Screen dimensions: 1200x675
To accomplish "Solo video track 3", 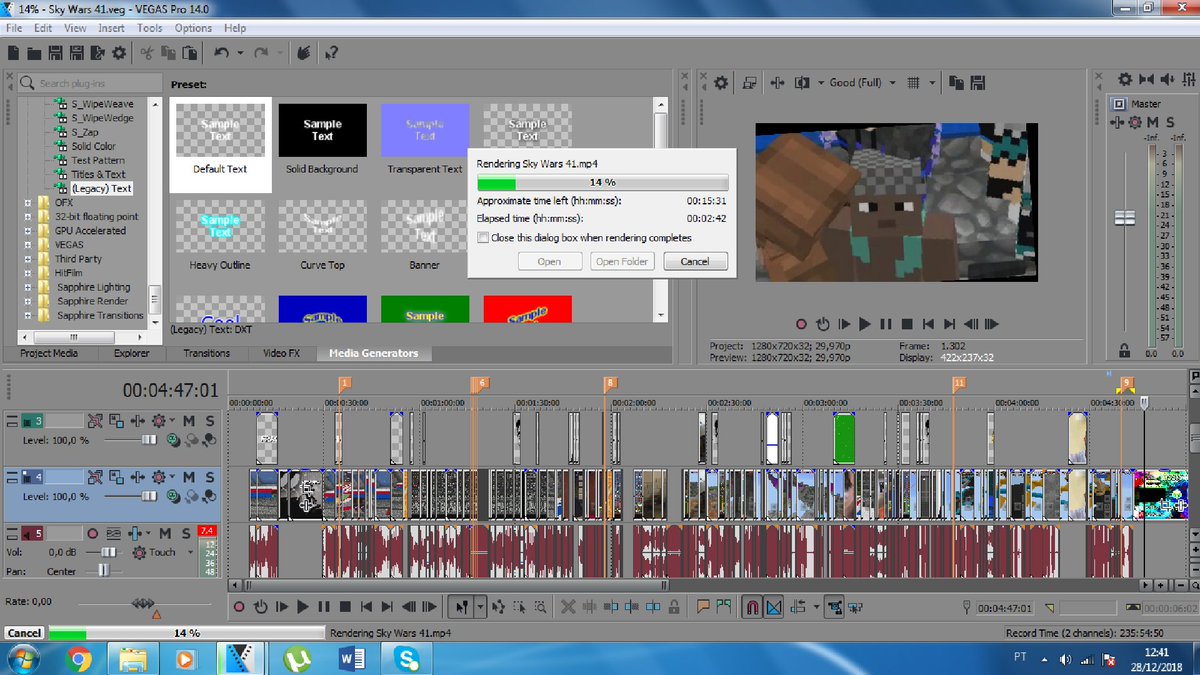I will point(210,420).
